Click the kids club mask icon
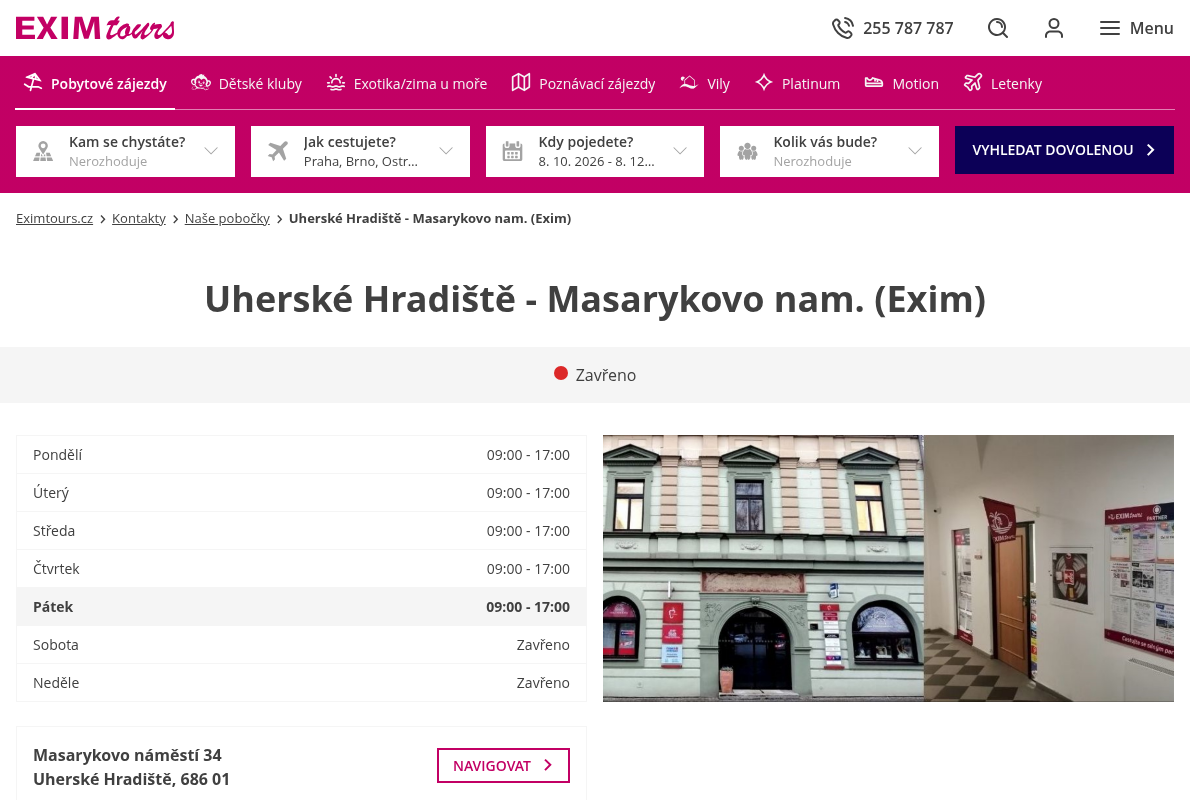The image size is (1200, 800). click(200, 82)
